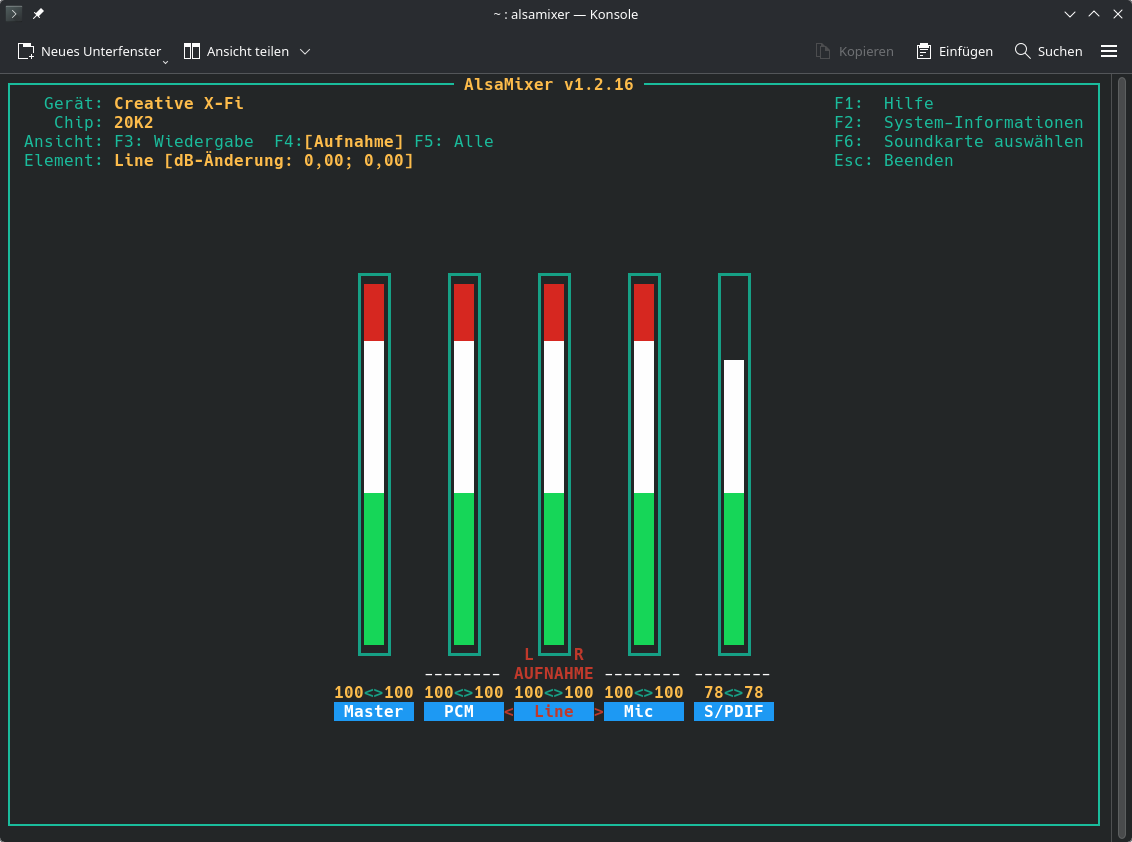This screenshot has height=842, width=1132.
Task: Click the F2: System-Informationen entry
Action: click(x=959, y=123)
